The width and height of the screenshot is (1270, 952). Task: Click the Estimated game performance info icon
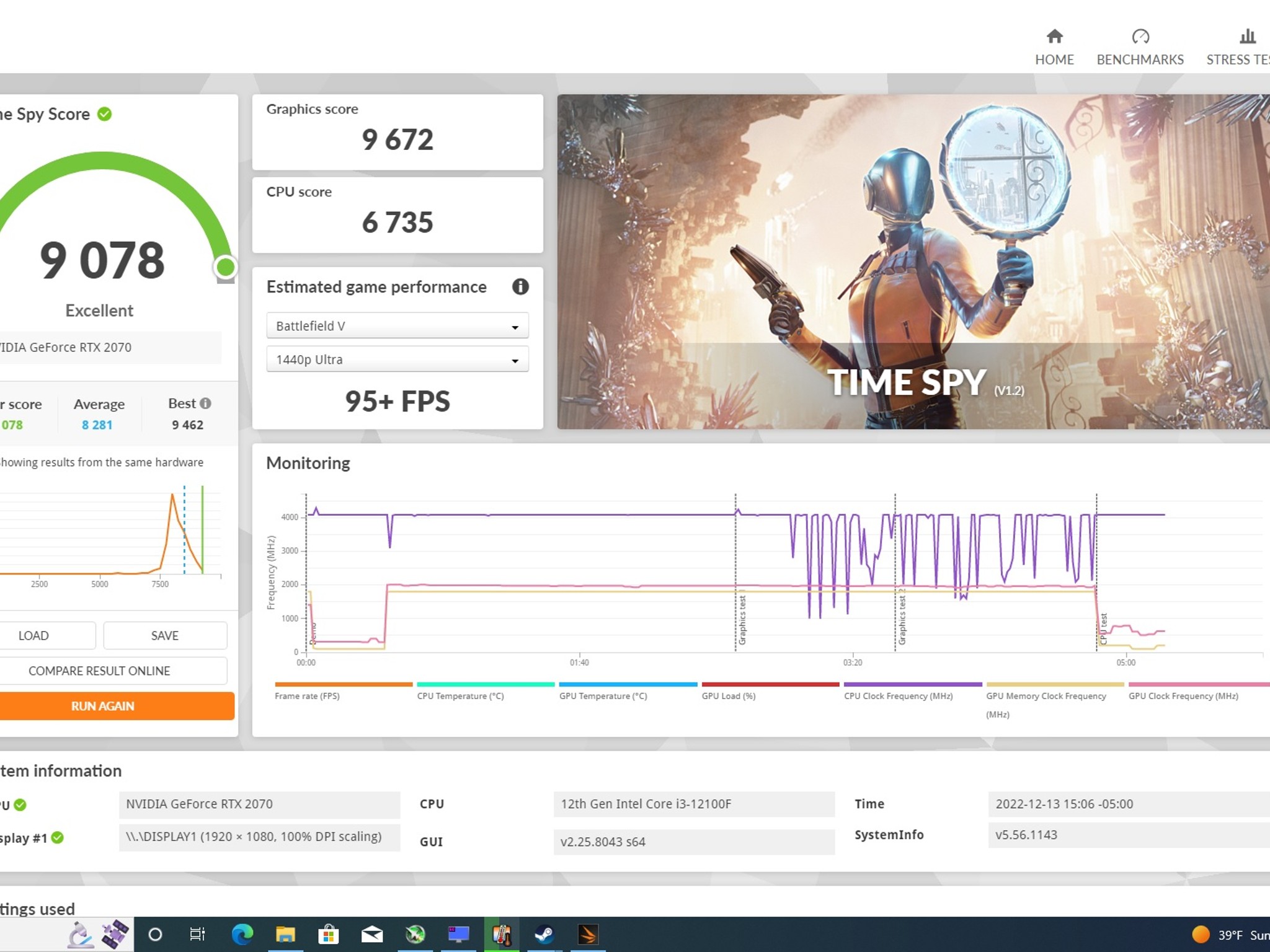click(520, 287)
